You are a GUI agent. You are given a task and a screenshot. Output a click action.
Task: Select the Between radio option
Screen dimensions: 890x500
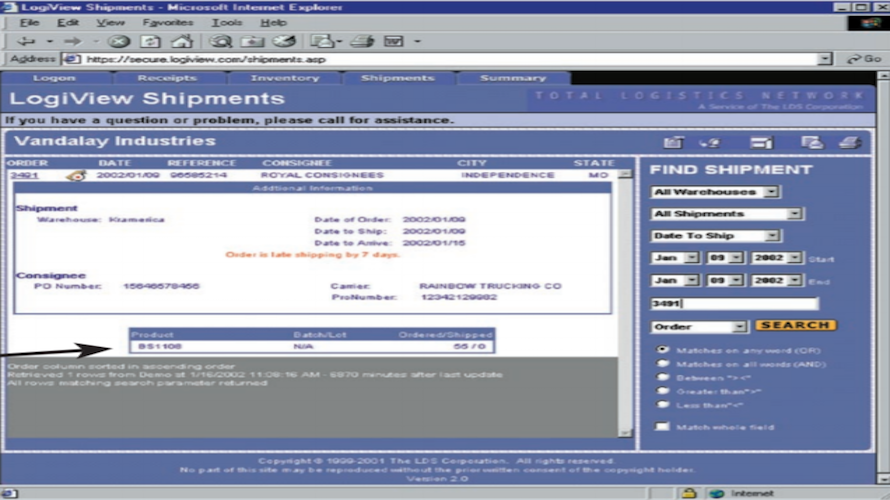coord(662,377)
